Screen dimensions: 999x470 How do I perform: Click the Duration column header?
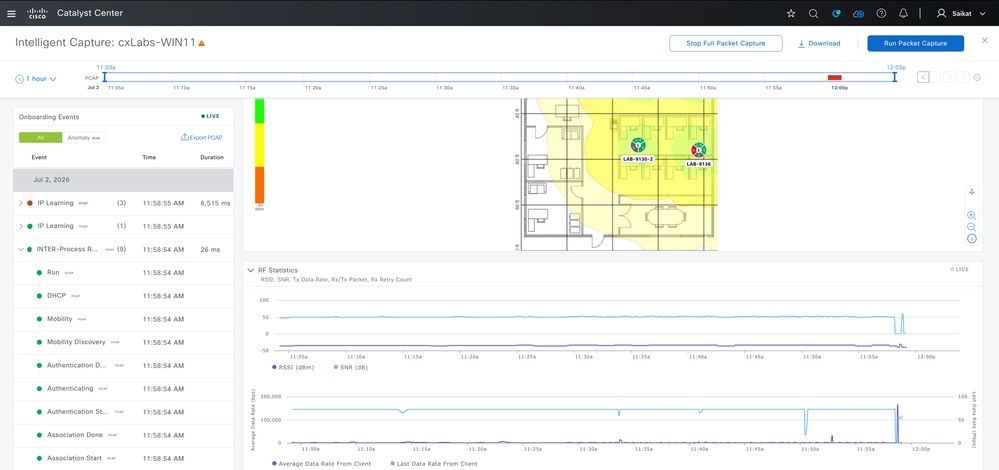point(212,157)
